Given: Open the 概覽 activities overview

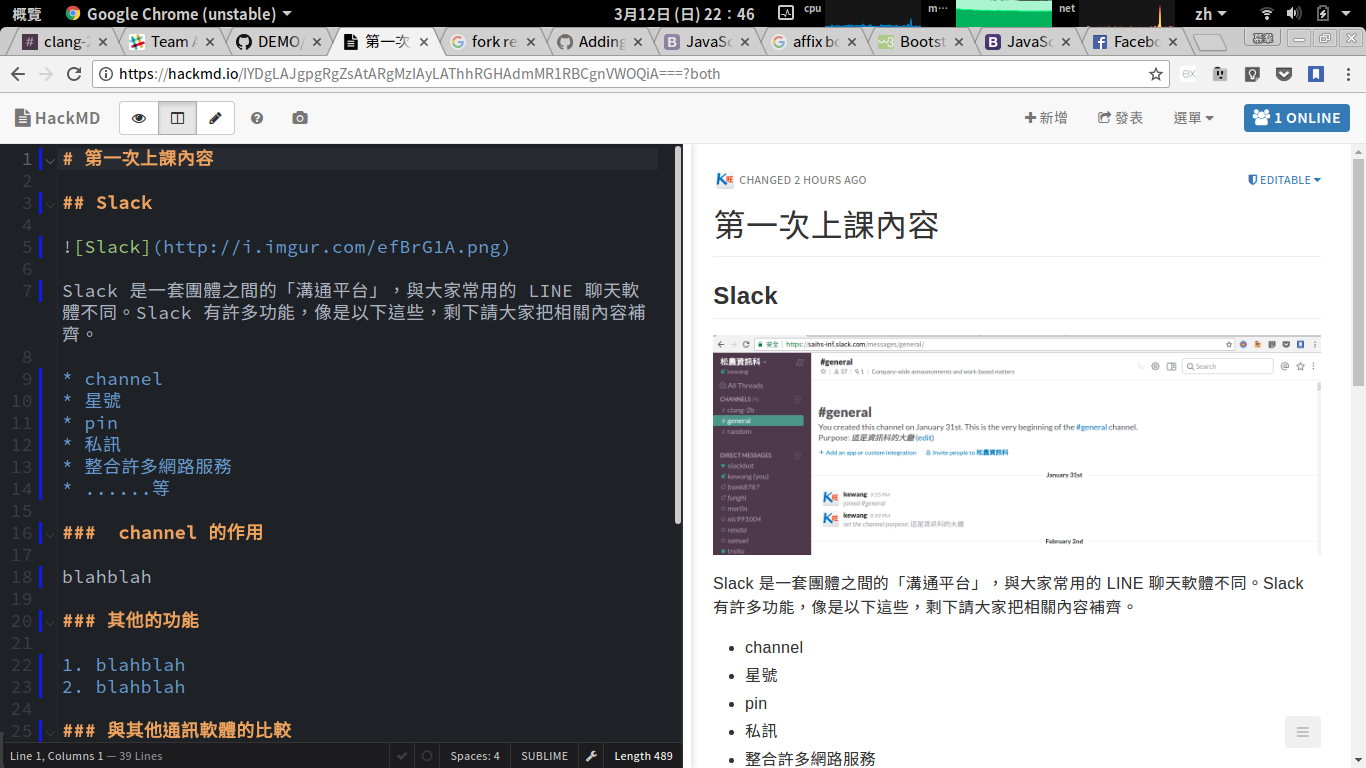Looking at the screenshot, I should click(27, 14).
